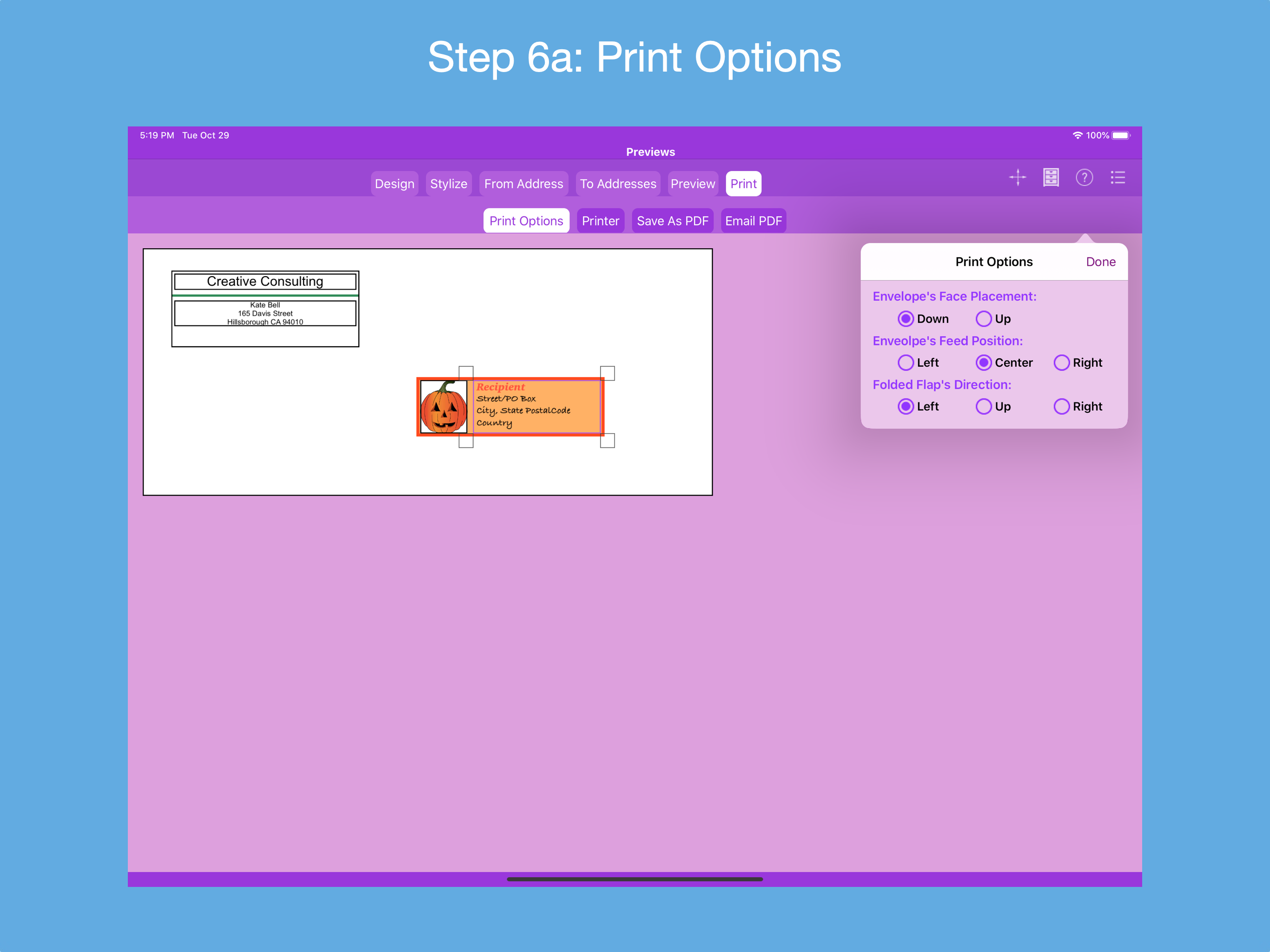Open the file cabinet icon
The height and width of the screenshot is (952, 1270).
tap(1051, 178)
